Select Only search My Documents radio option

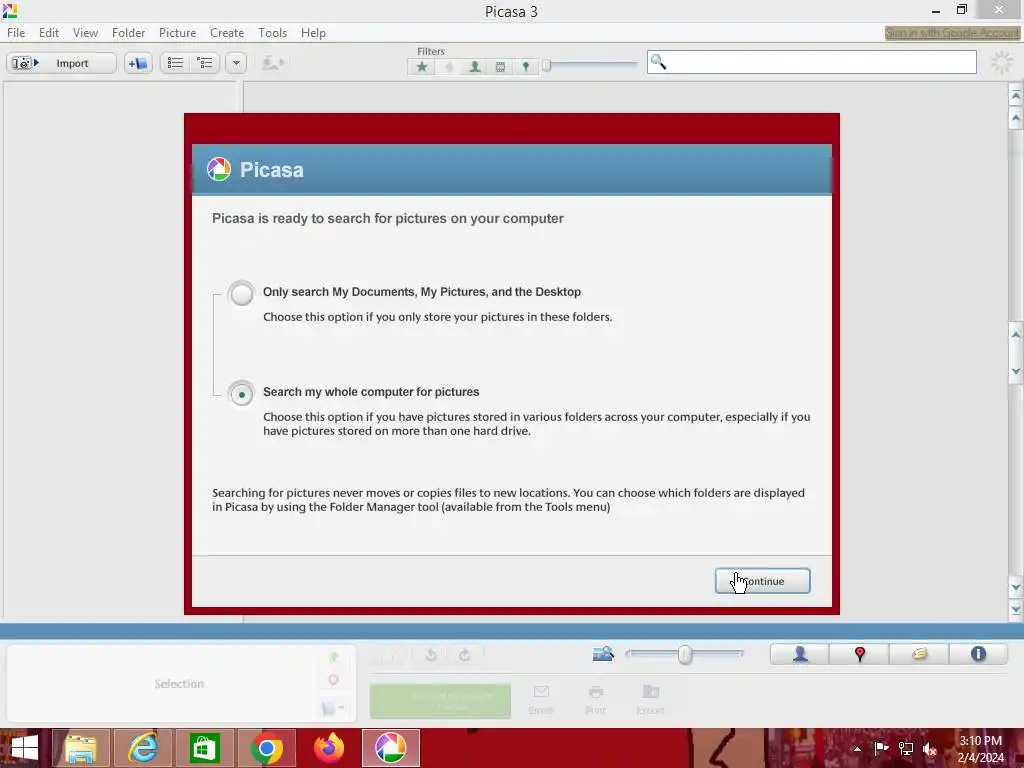[242, 293]
